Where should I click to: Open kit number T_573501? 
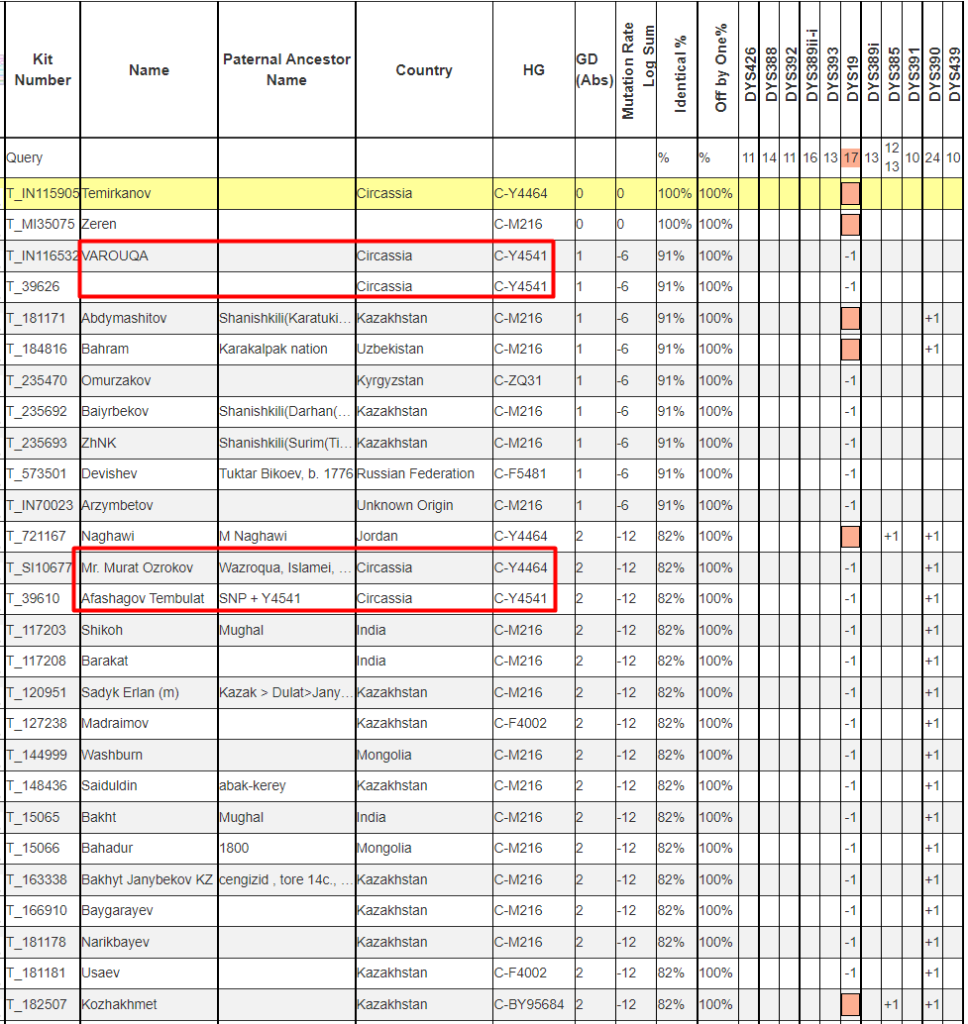tap(41, 473)
